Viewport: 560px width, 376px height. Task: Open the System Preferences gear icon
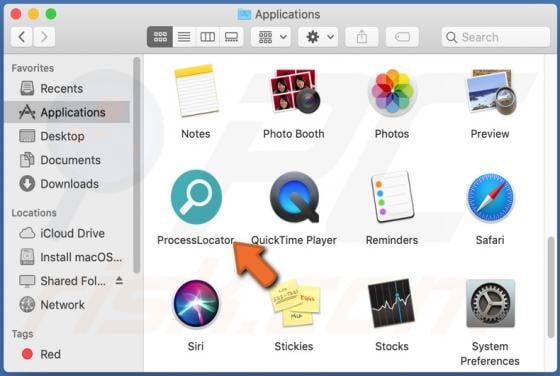(x=490, y=304)
